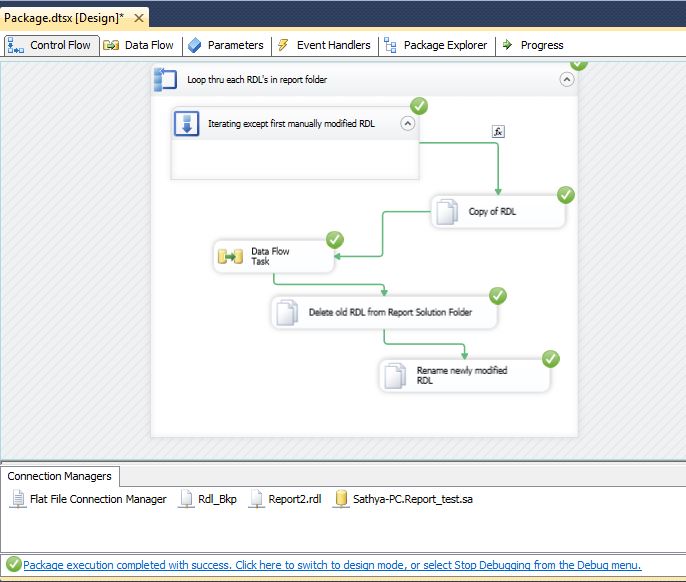Click success checkmark on Iterating container
The height and width of the screenshot is (582, 686).
[x=419, y=106]
